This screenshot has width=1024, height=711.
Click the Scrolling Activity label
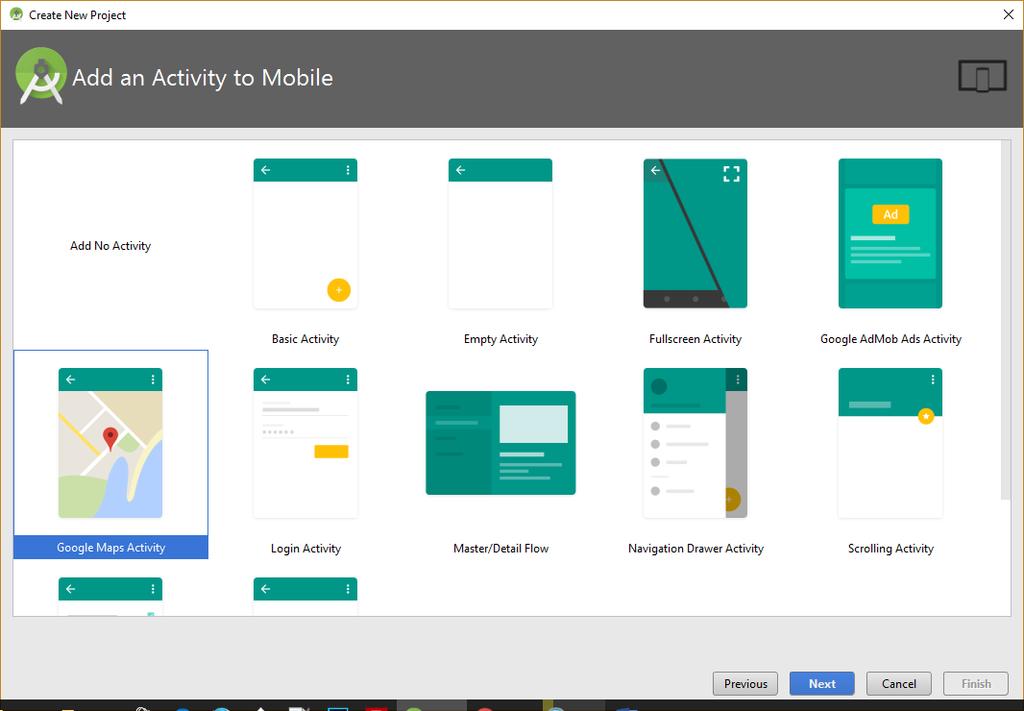pyautogui.click(x=890, y=548)
